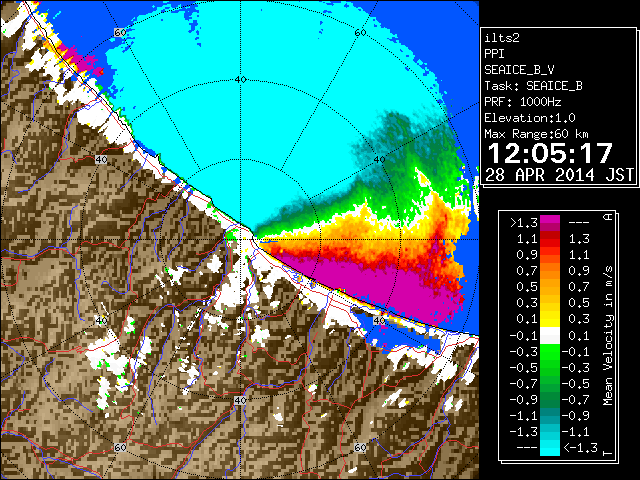This screenshot has height=480, width=640.
Task: Select the bright green -0.1 legend band
Action: pos(550,352)
